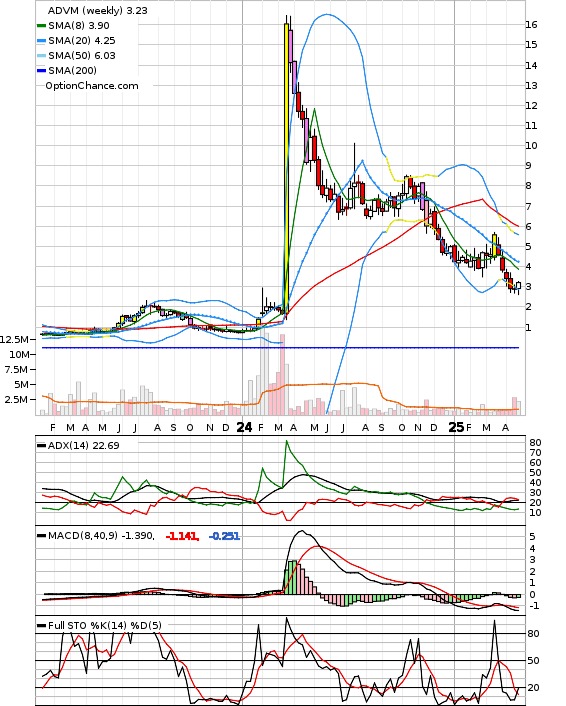
Task: Click the Full STO legend marker
Action: click(x=41, y=625)
